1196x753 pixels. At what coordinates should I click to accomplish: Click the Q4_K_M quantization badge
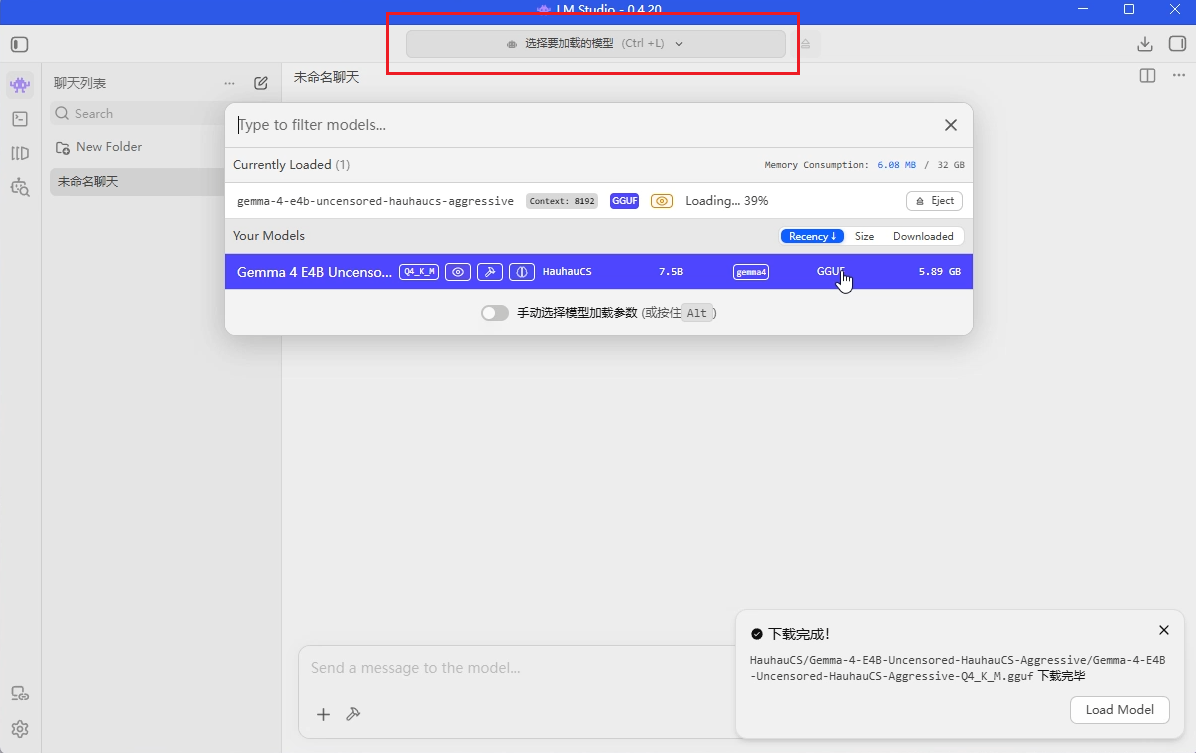point(419,272)
